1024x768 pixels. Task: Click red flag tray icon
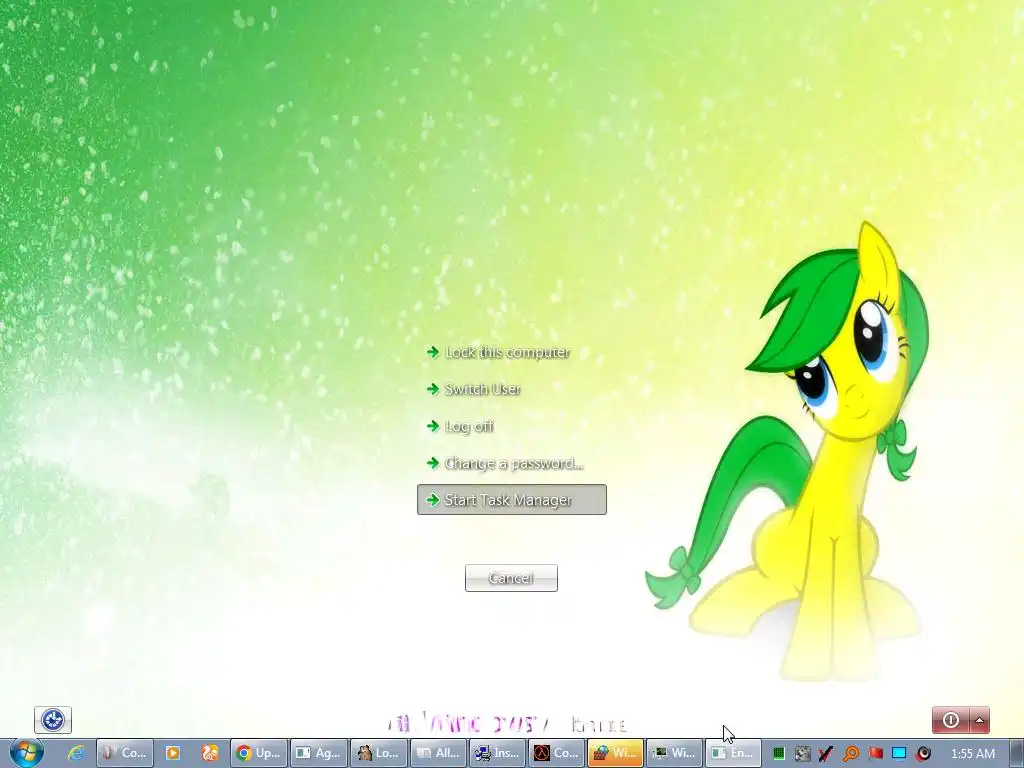[x=876, y=754]
